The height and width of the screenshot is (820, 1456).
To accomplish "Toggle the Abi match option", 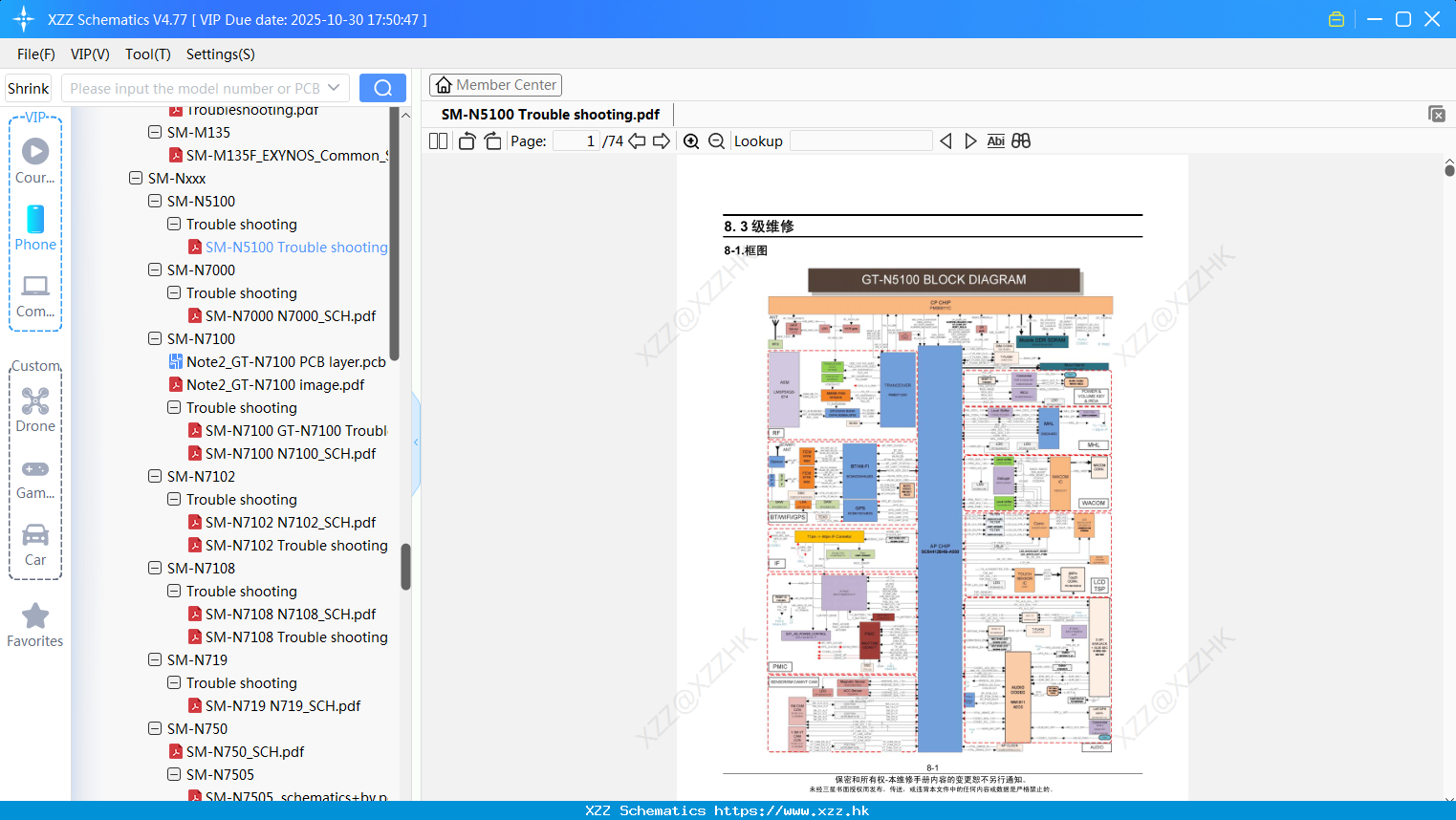I will (x=996, y=141).
